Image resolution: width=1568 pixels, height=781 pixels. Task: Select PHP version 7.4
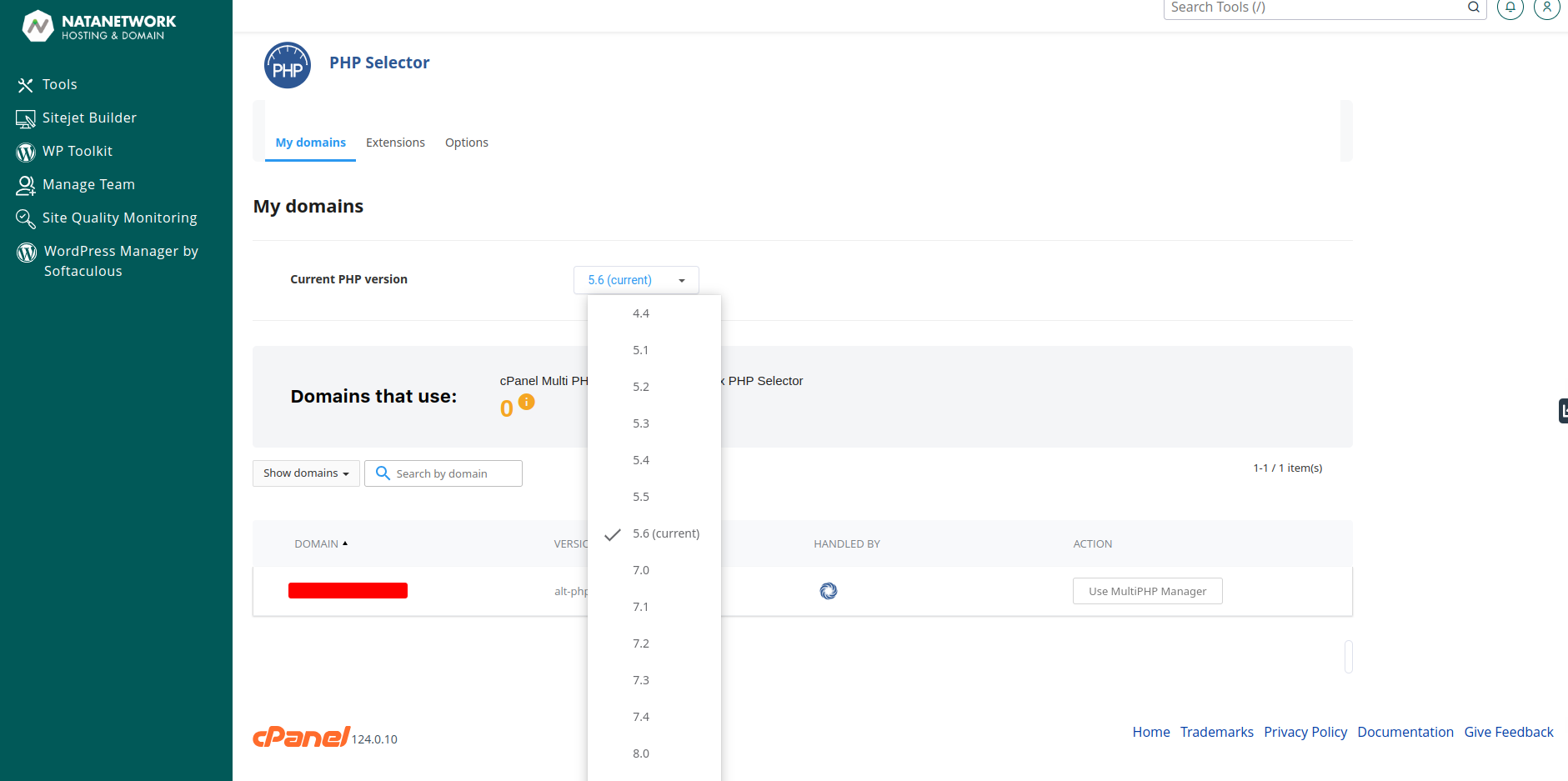click(654, 717)
